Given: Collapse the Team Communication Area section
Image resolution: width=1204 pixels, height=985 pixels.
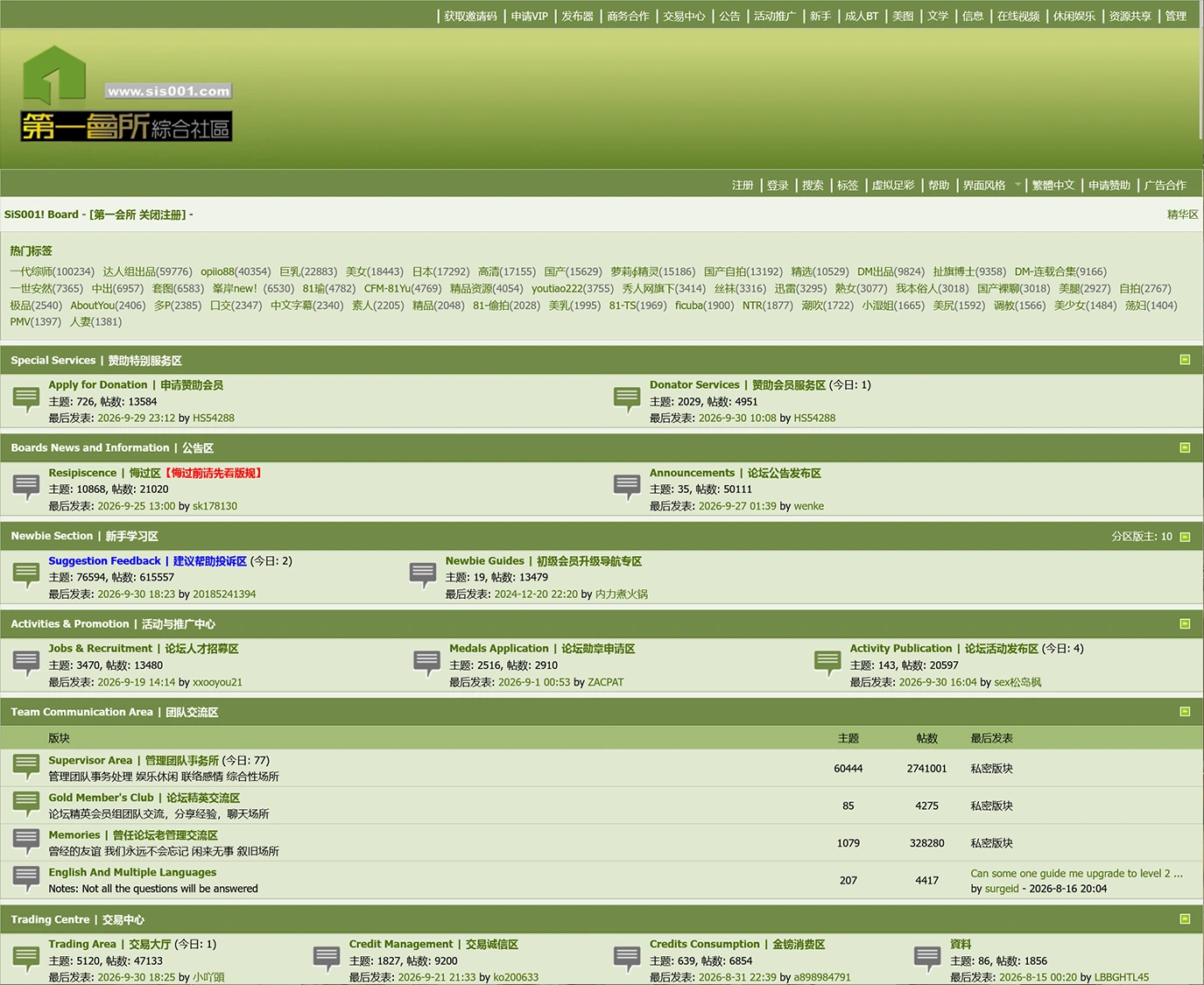Looking at the screenshot, I should 1185,712.
